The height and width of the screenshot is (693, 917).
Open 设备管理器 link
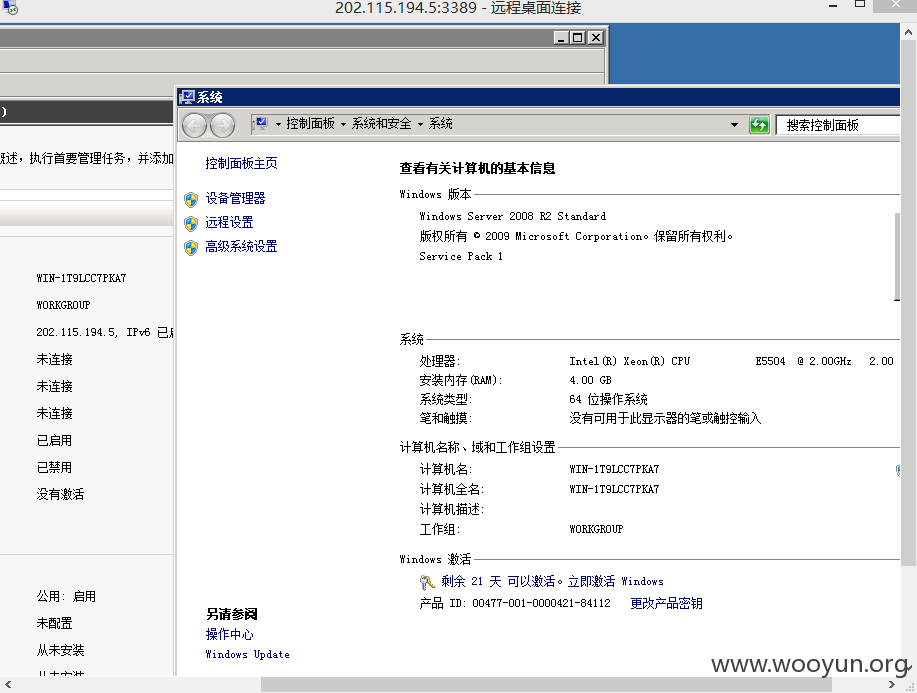coord(235,198)
